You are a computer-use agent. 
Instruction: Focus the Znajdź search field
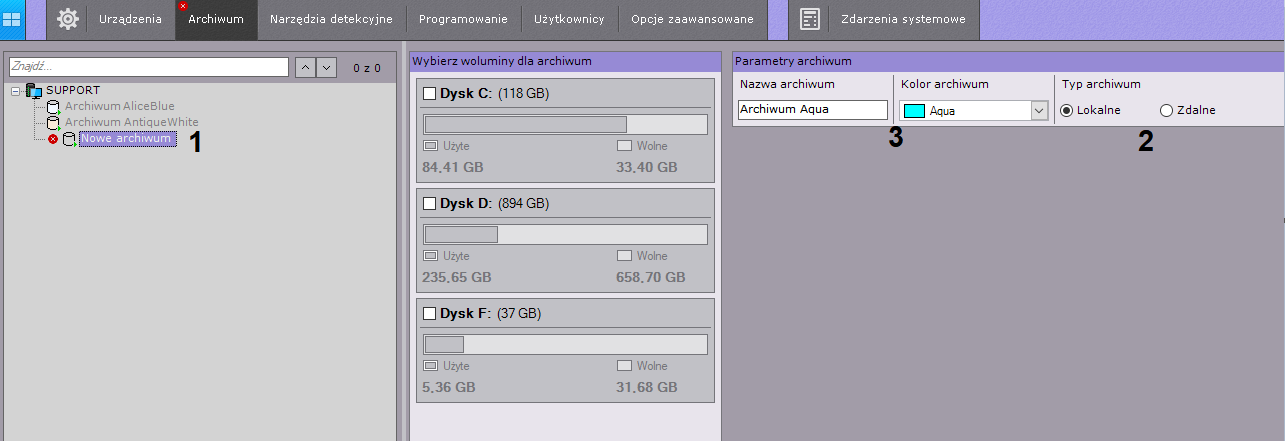coord(149,67)
